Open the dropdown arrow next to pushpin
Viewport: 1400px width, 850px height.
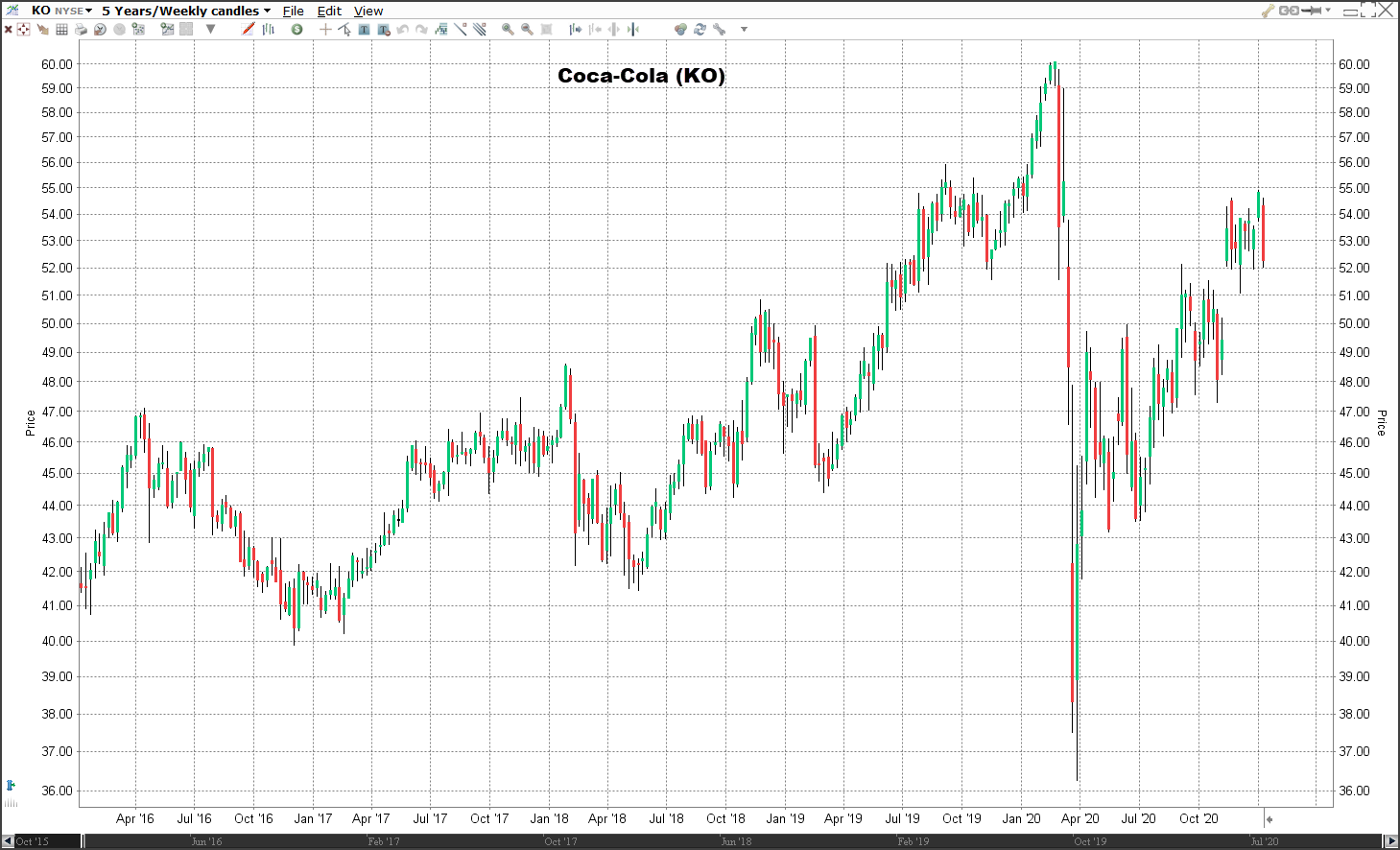pyautogui.click(x=1328, y=11)
